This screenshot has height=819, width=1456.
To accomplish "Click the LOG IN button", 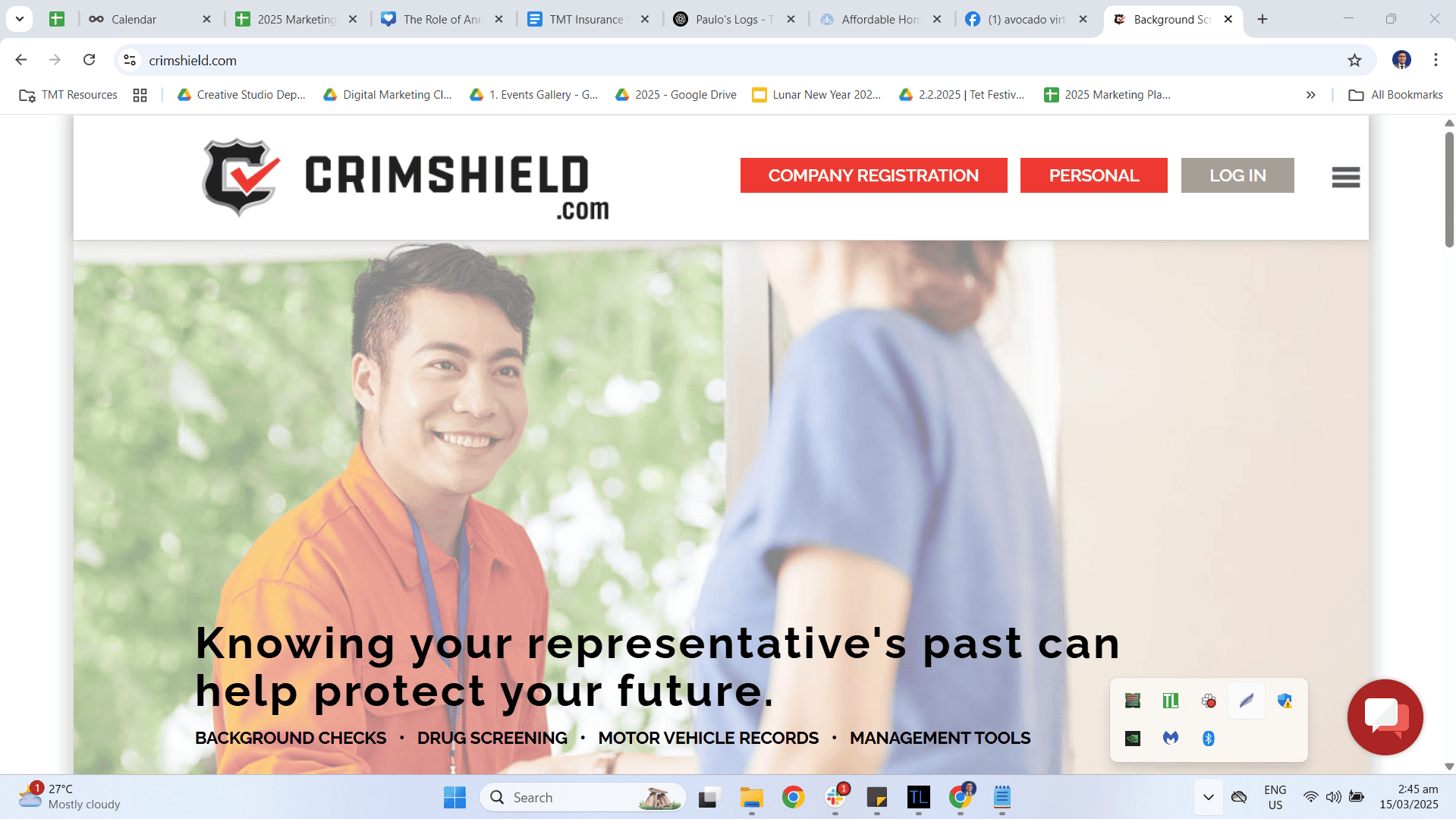I will click(1237, 175).
